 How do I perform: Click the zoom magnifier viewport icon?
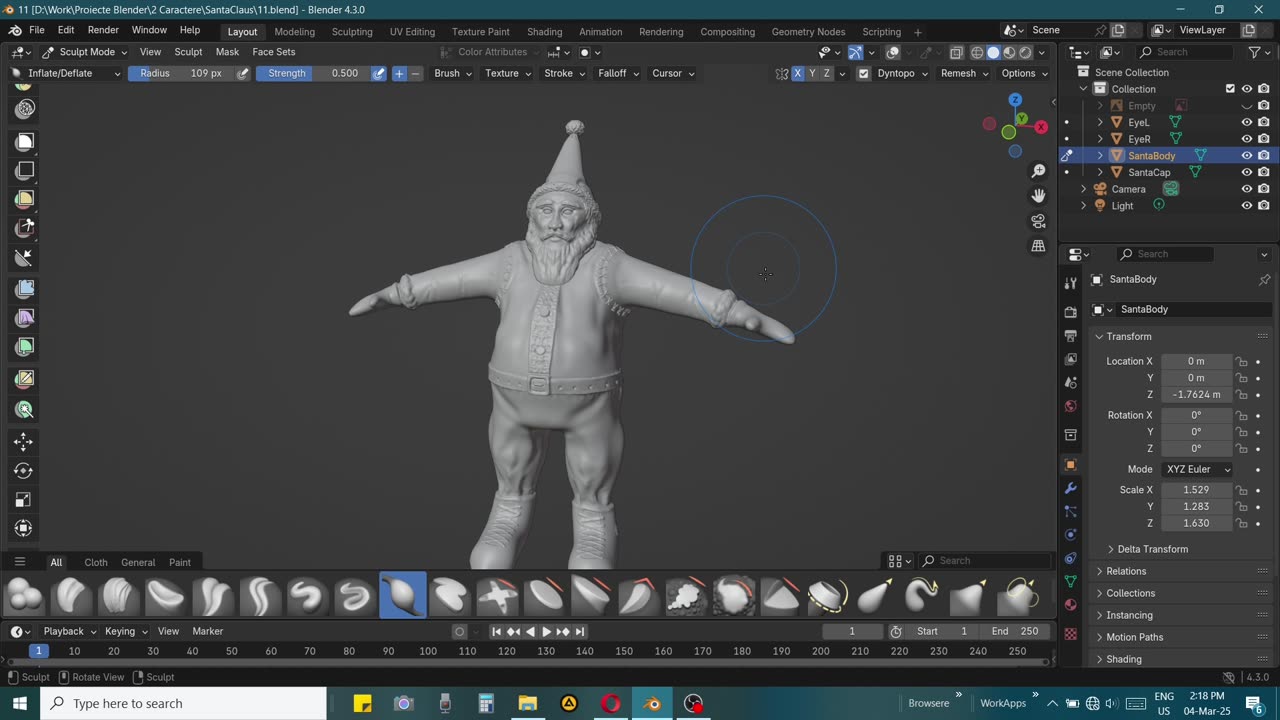pos(1039,171)
